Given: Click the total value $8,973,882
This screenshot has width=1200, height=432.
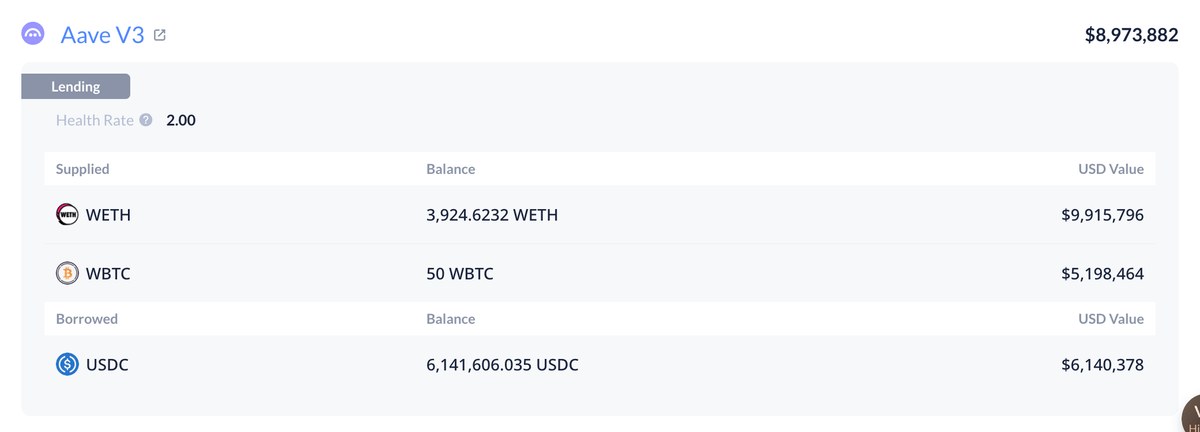Looking at the screenshot, I should (1131, 35).
